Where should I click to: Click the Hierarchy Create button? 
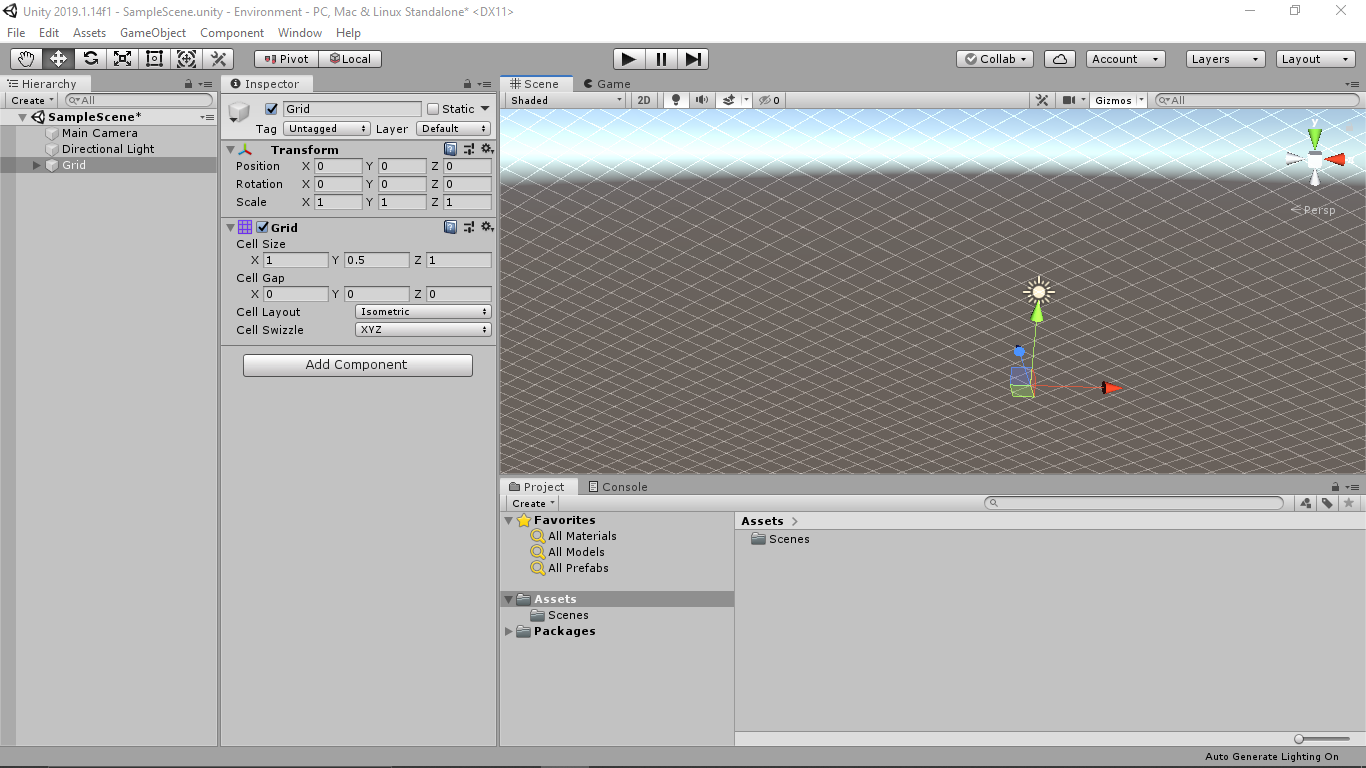[x=32, y=100]
